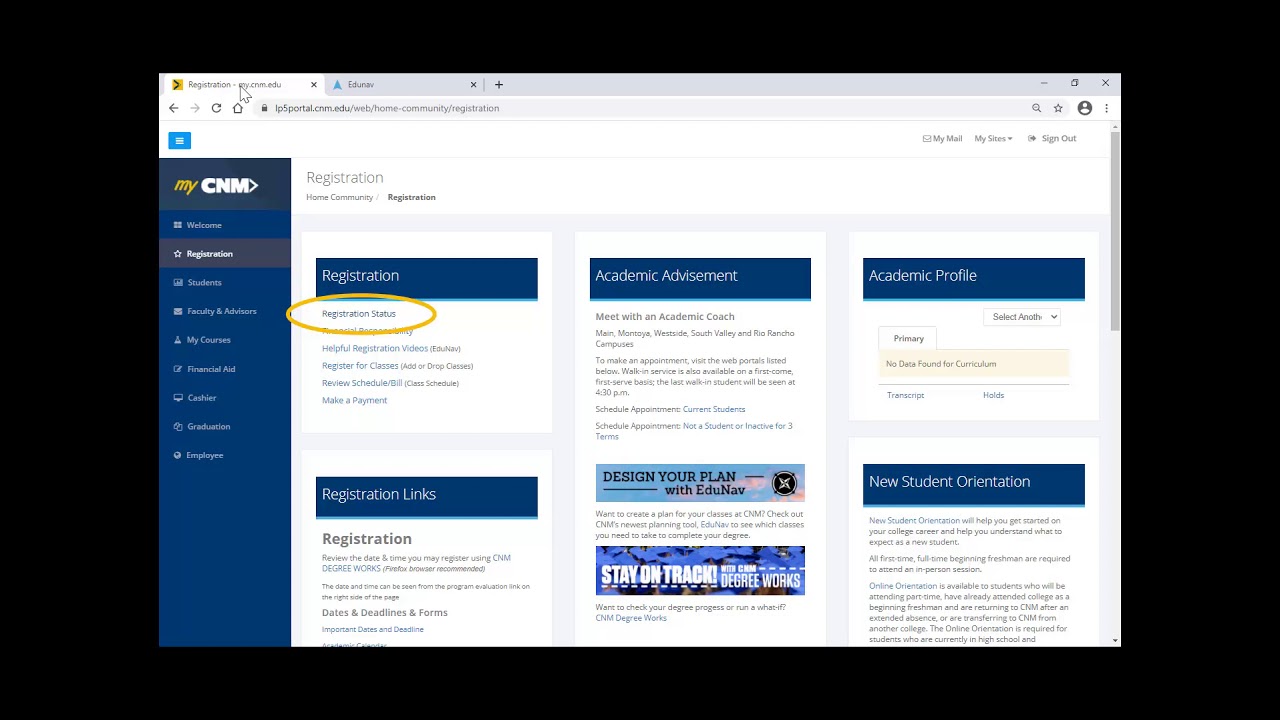
Task: Click Stay on Track Degree Works banner
Action: 700,571
